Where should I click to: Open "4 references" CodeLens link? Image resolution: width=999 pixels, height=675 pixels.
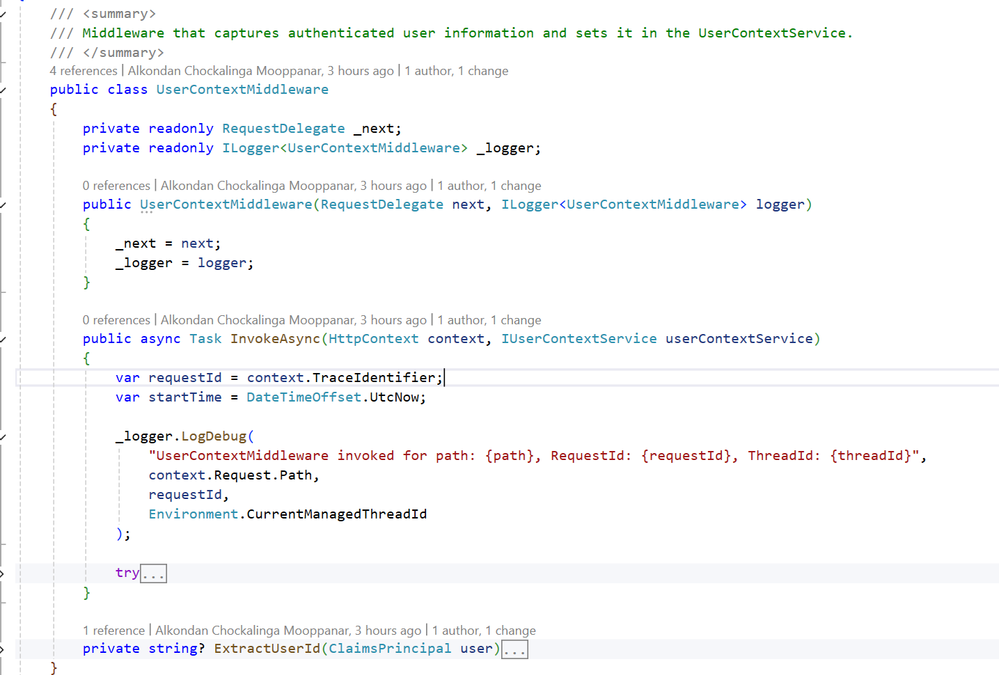pos(83,71)
